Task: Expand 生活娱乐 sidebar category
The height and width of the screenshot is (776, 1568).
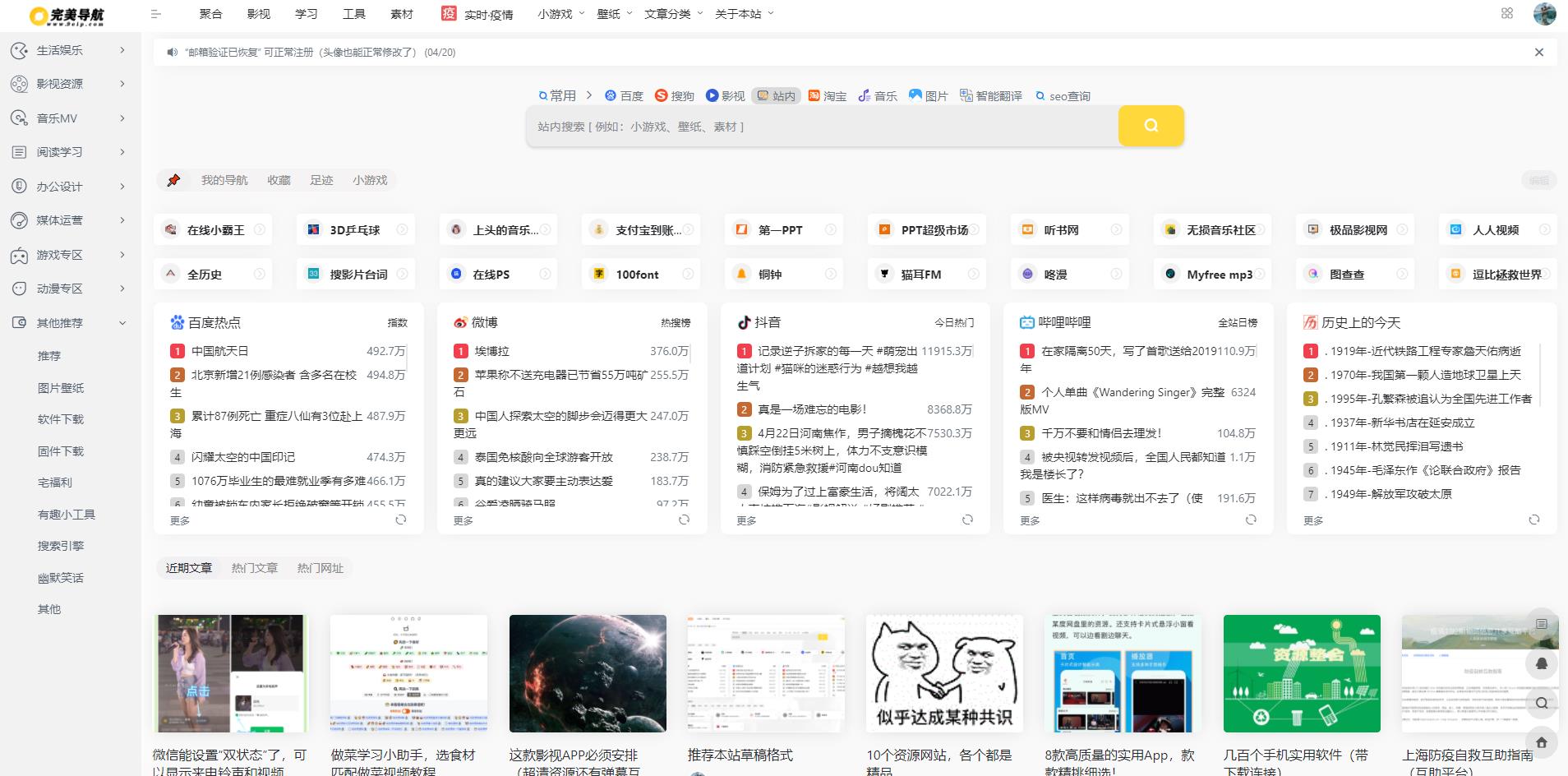Action: (70, 50)
